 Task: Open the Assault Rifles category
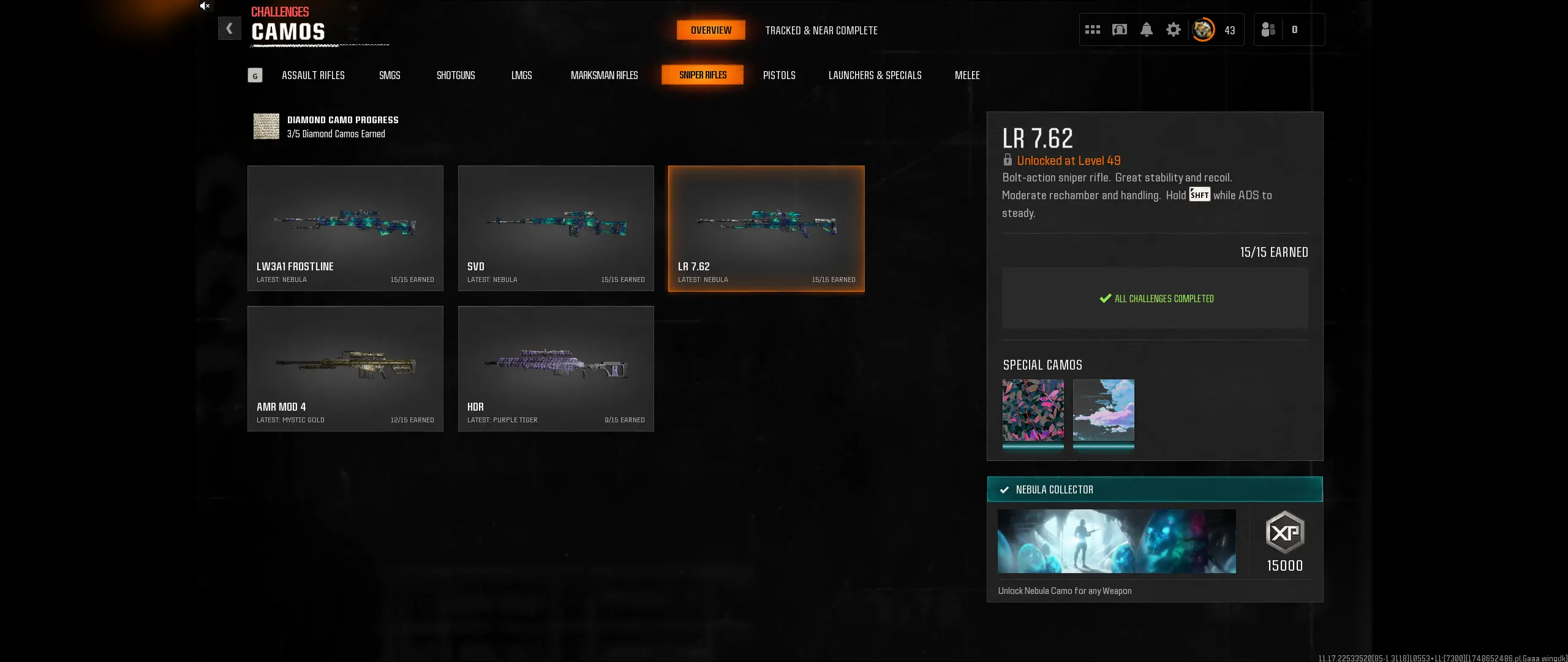point(313,75)
